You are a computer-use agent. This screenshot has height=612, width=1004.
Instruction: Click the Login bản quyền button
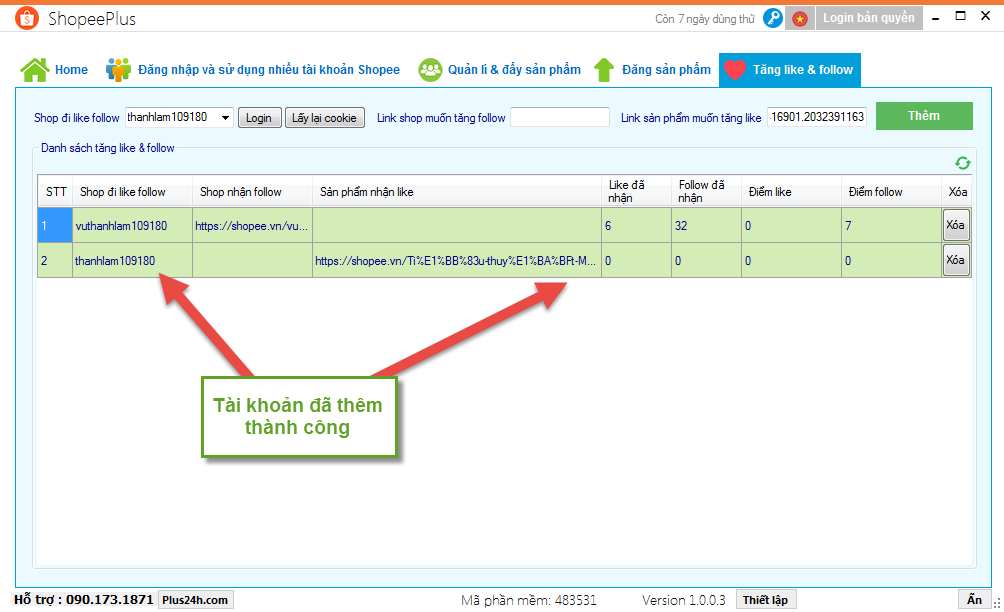[869, 18]
